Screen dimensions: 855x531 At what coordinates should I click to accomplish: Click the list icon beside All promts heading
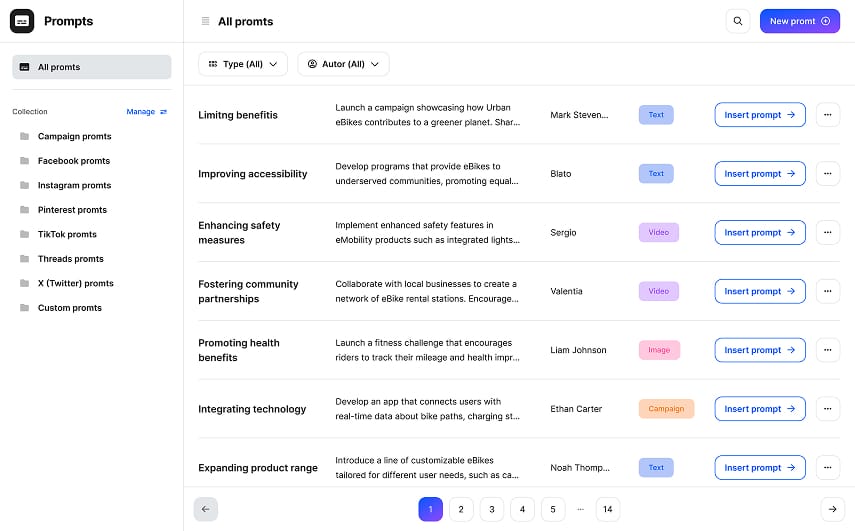(205, 21)
